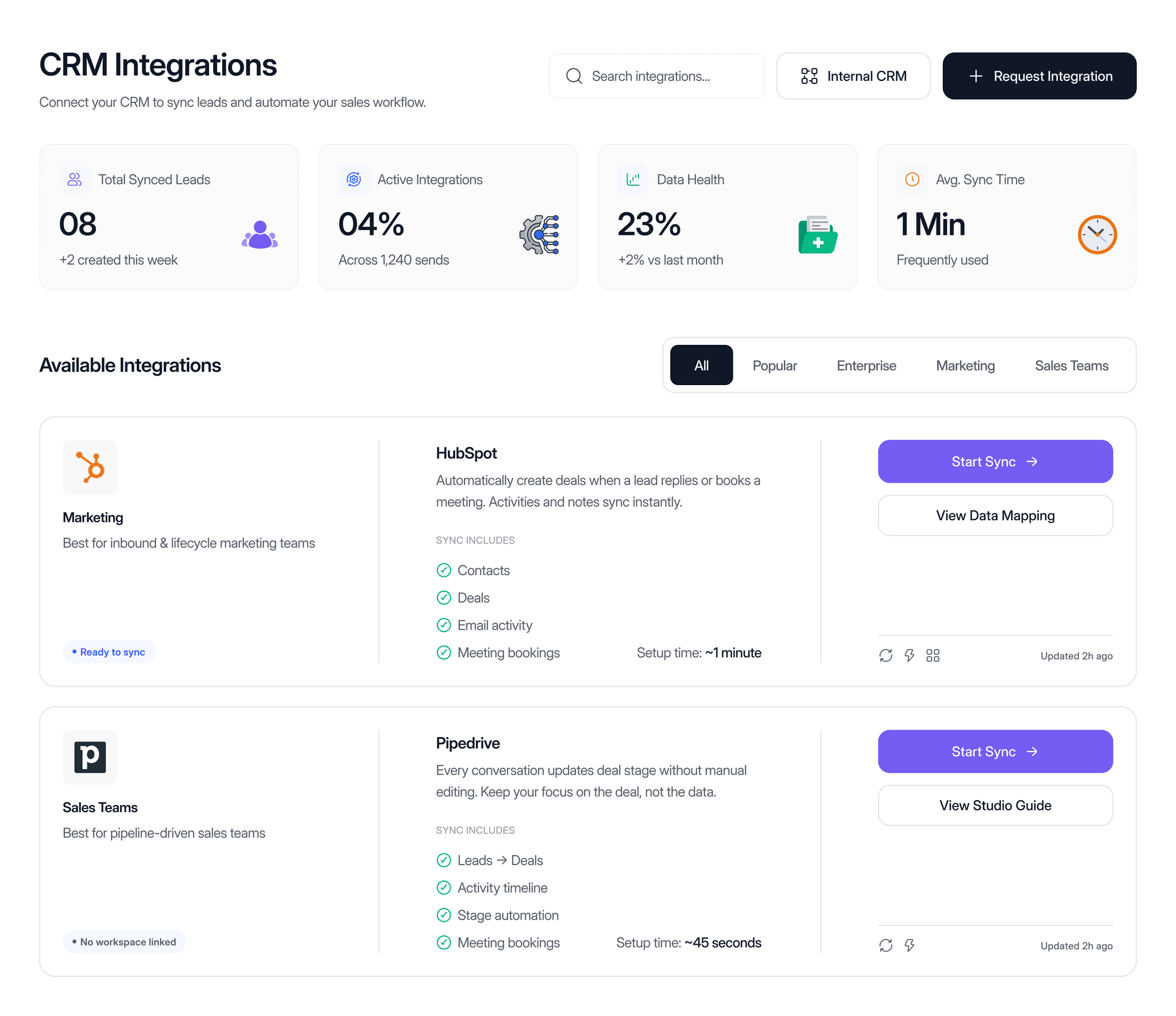
Task: Click the sync refresh icon on HubSpot card
Action: tap(886, 656)
